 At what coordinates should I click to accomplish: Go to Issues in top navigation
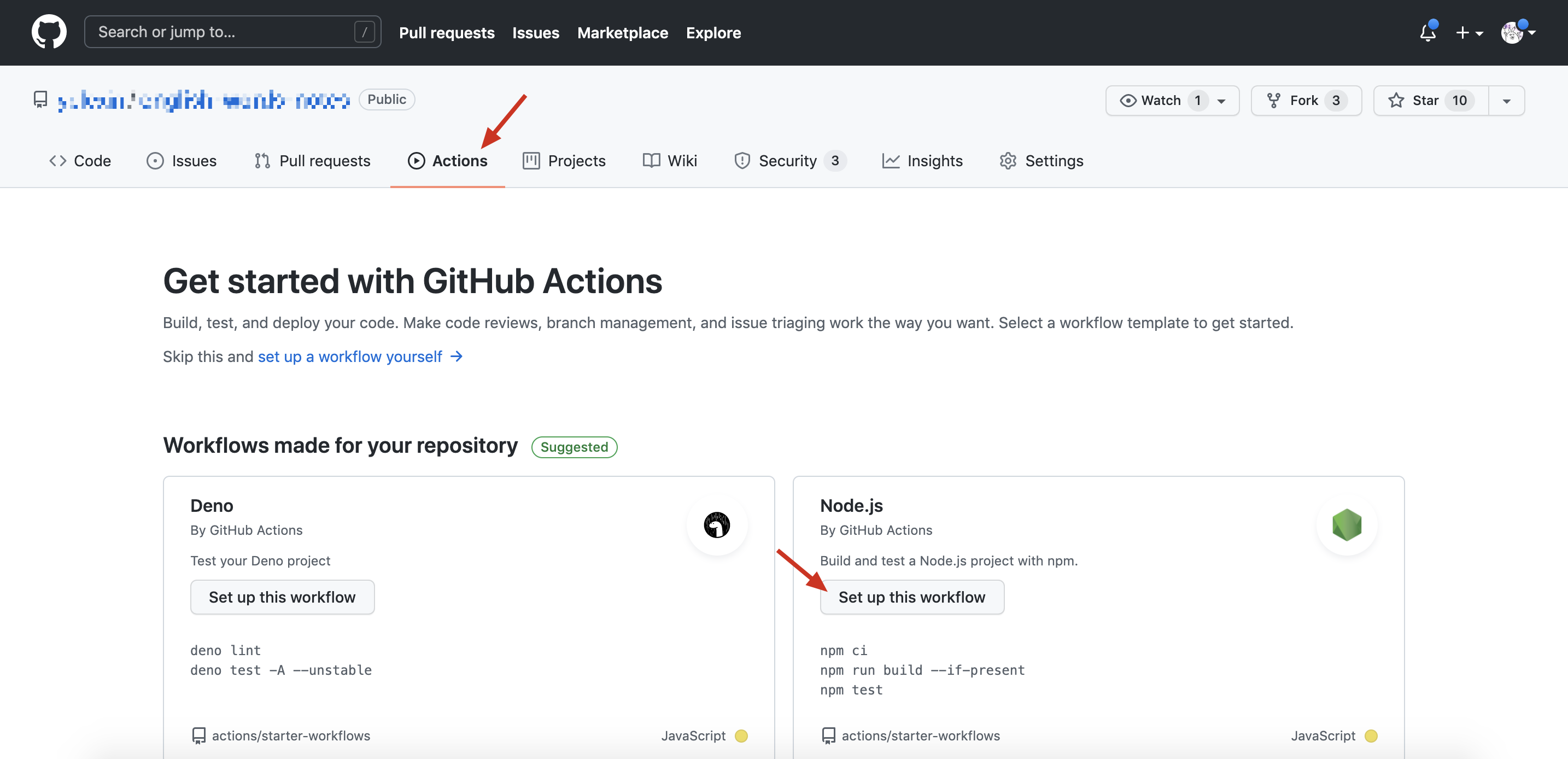[536, 33]
